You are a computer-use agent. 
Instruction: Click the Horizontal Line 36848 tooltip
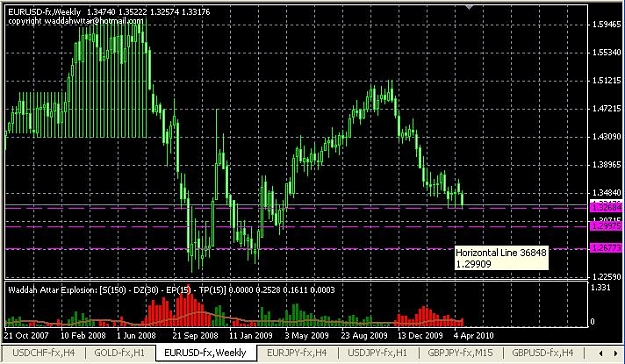pyautogui.click(x=501, y=258)
